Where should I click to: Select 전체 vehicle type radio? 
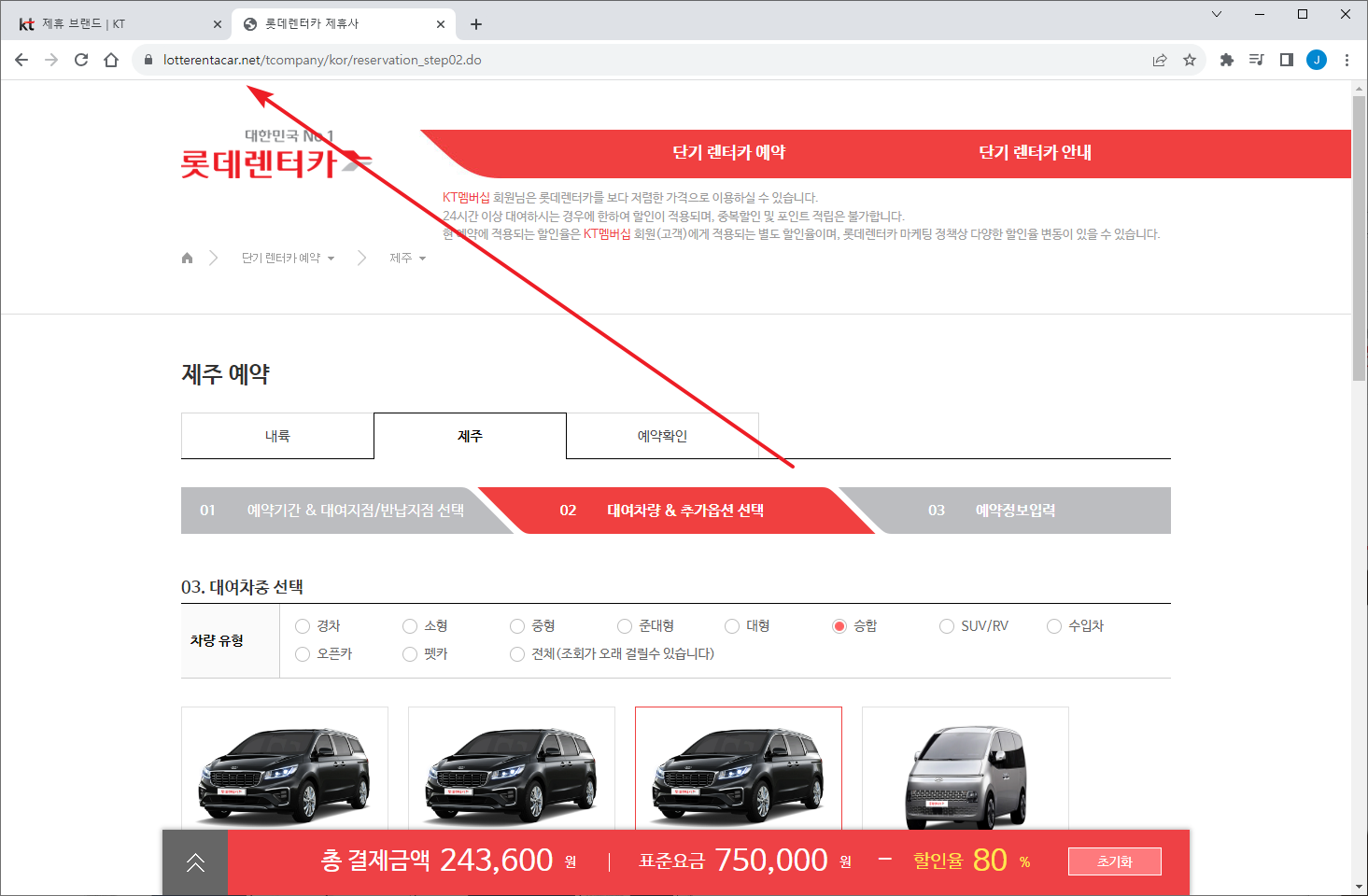517,654
